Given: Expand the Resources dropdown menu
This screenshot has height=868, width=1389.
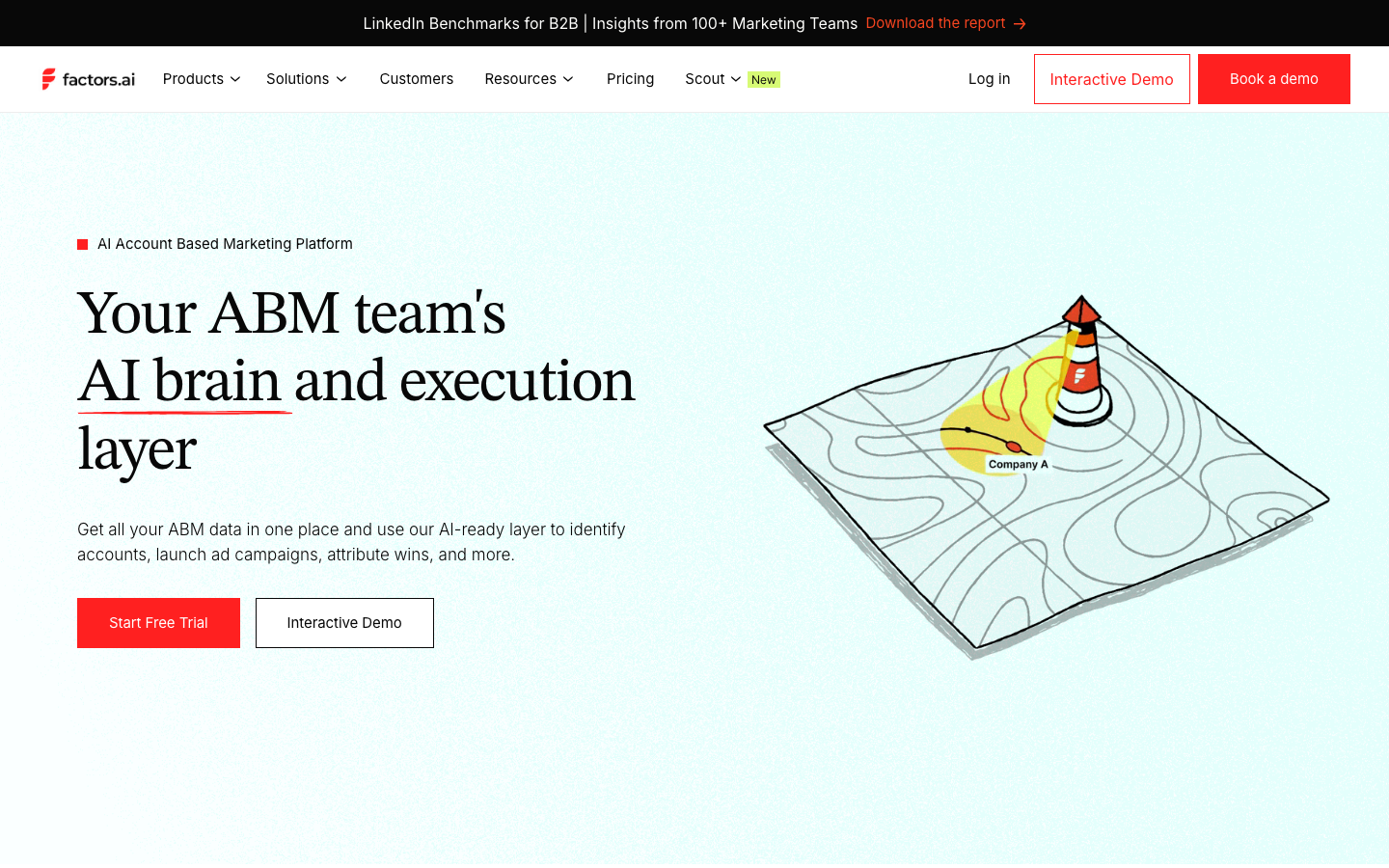Looking at the screenshot, I should click(529, 79).
